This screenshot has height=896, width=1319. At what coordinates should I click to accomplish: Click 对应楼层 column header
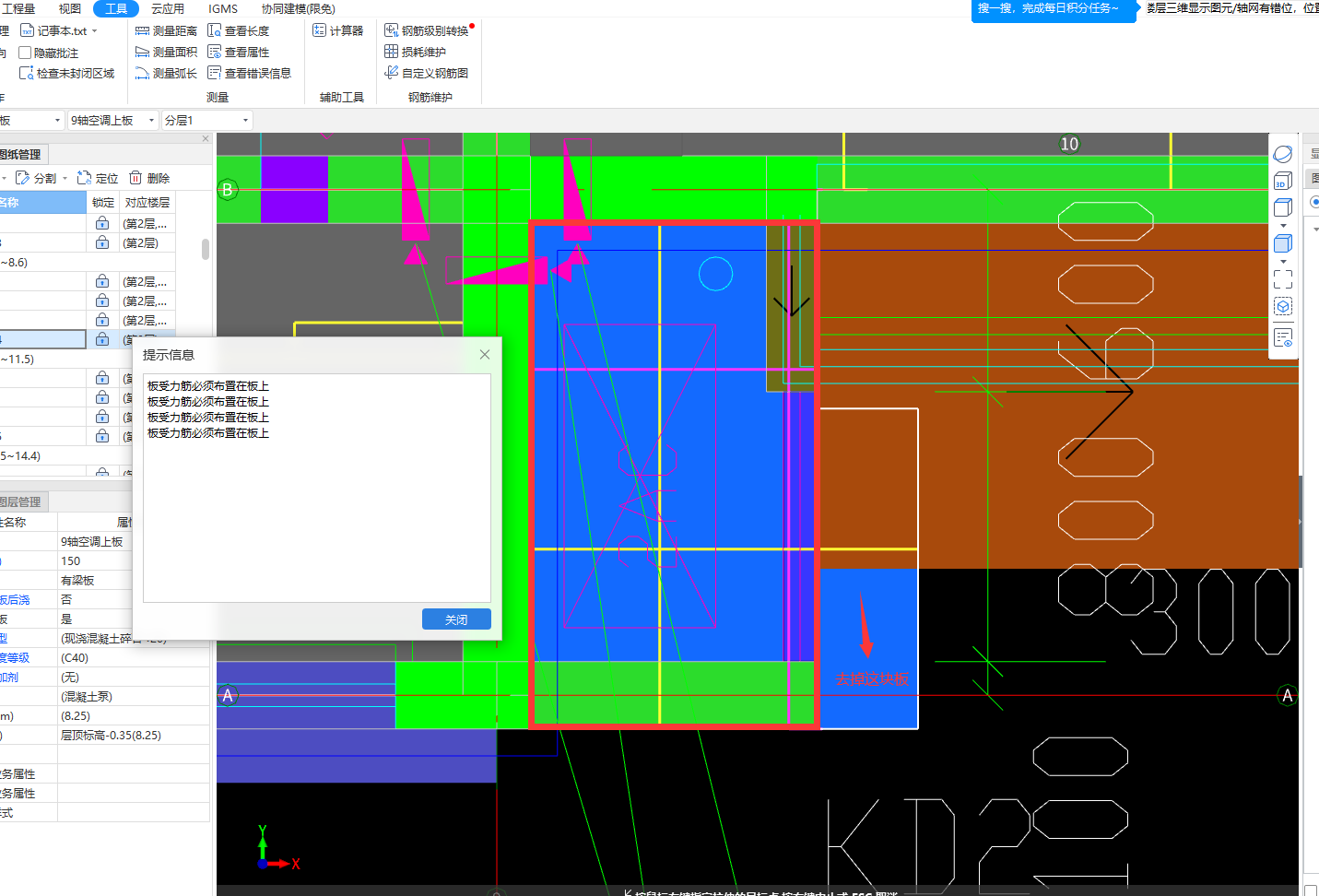click(147, 202)
